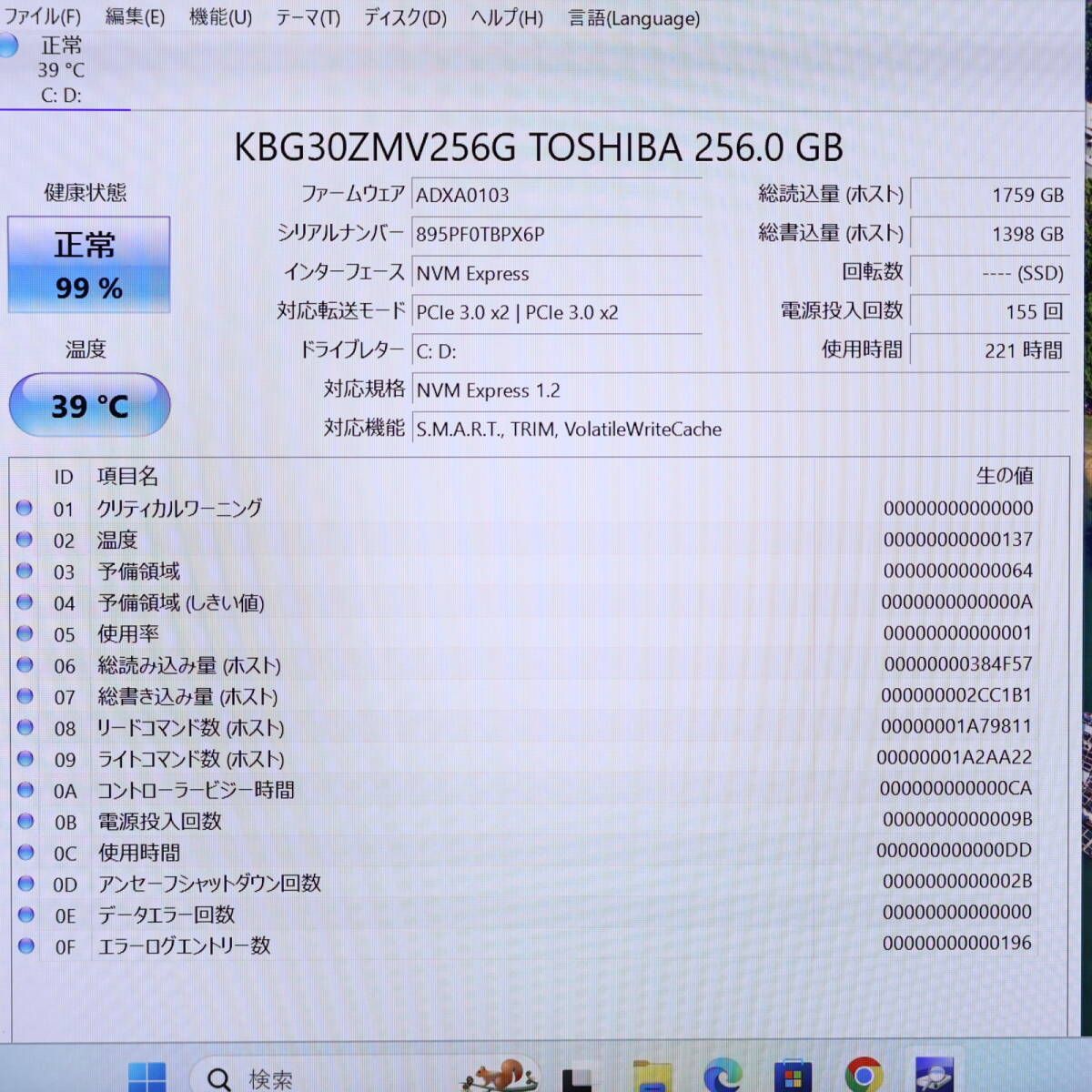1092x1092 pixels.
Task: Click status dot for 09 ライトコマンド数 row
Action: point(25,758)
